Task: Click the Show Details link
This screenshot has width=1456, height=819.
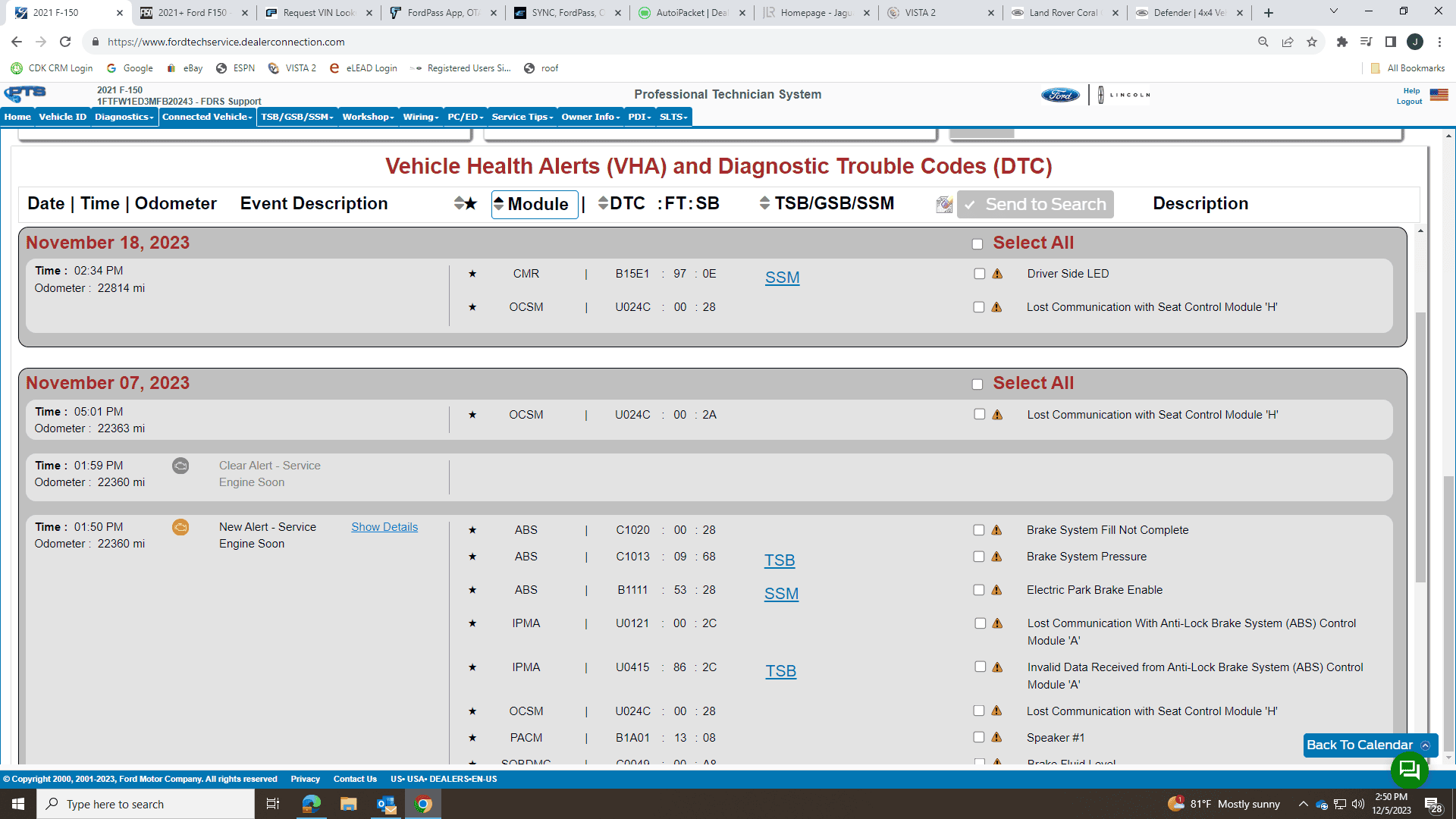Action: [384, 527]
